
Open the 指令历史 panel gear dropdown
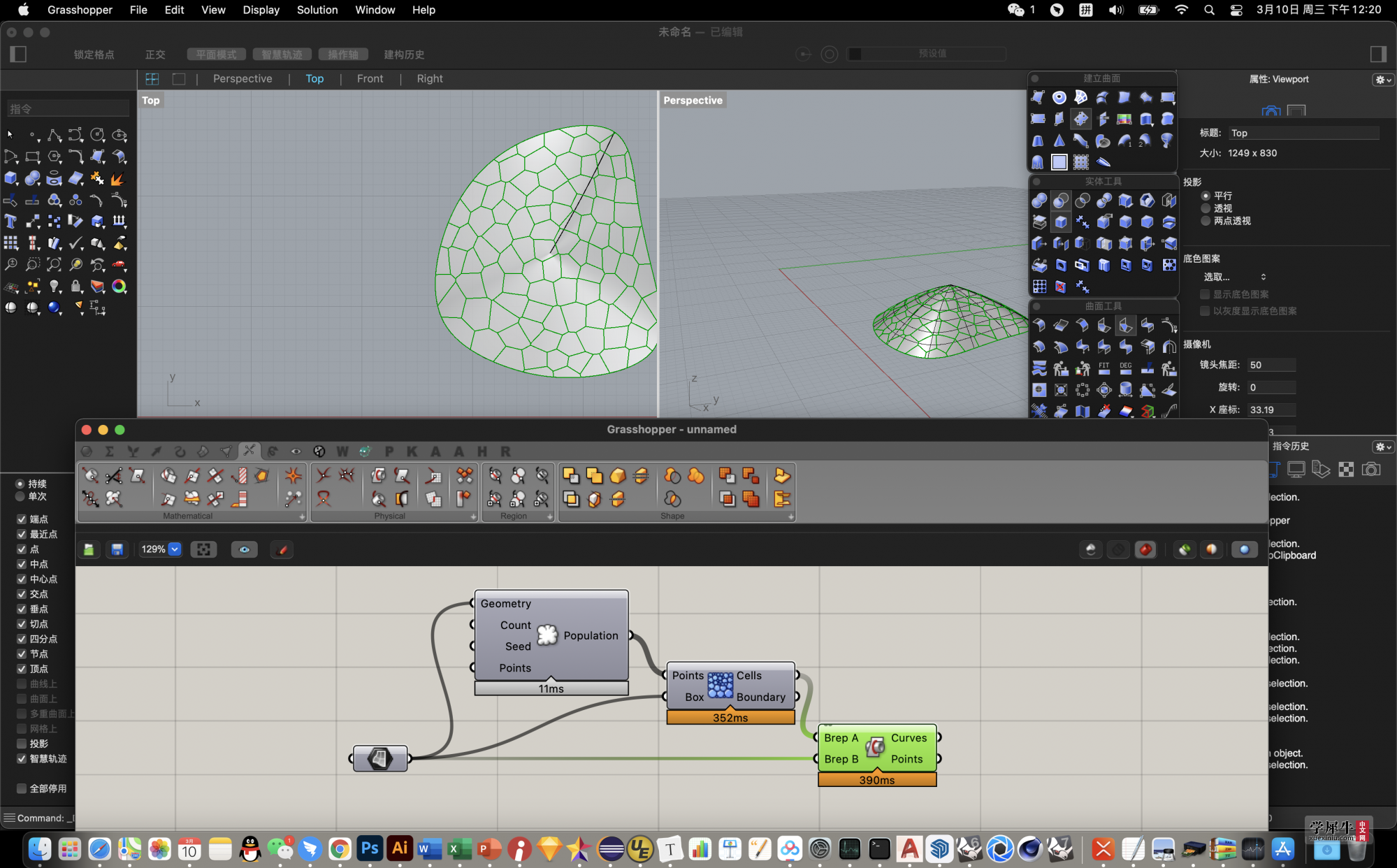click(1382, 447)
